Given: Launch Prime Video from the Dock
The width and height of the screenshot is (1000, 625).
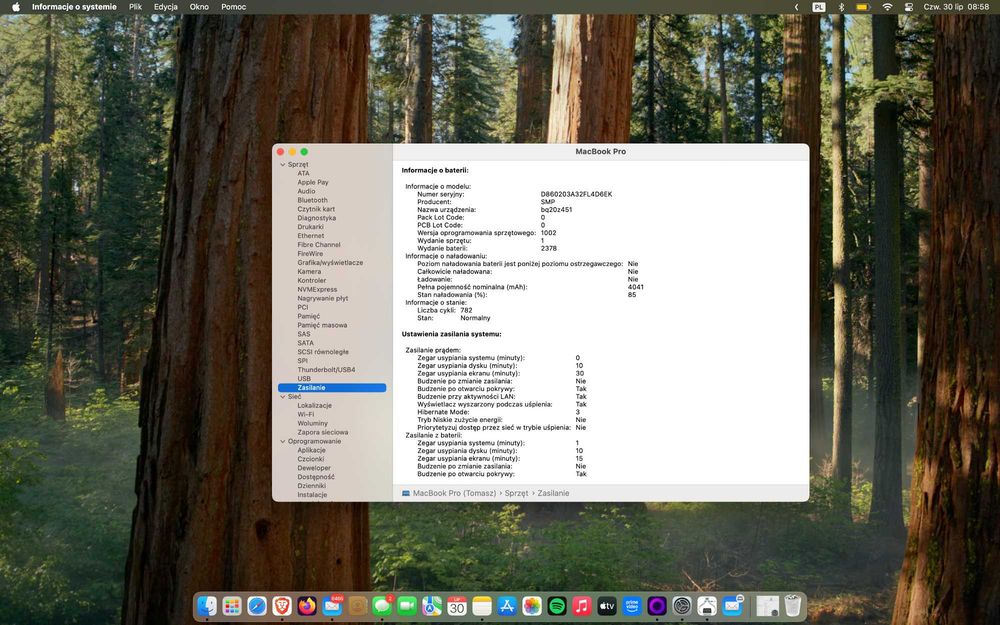Looking at the screenshot, I should pyautogui.click(x=632, y=606).
